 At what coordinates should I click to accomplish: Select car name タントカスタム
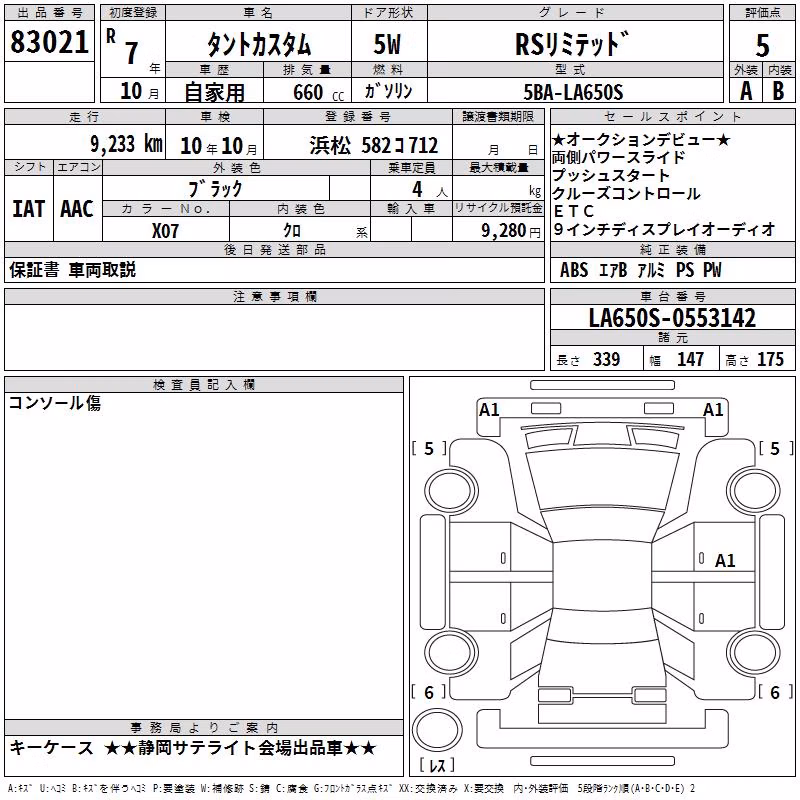(x=259, y=45)
